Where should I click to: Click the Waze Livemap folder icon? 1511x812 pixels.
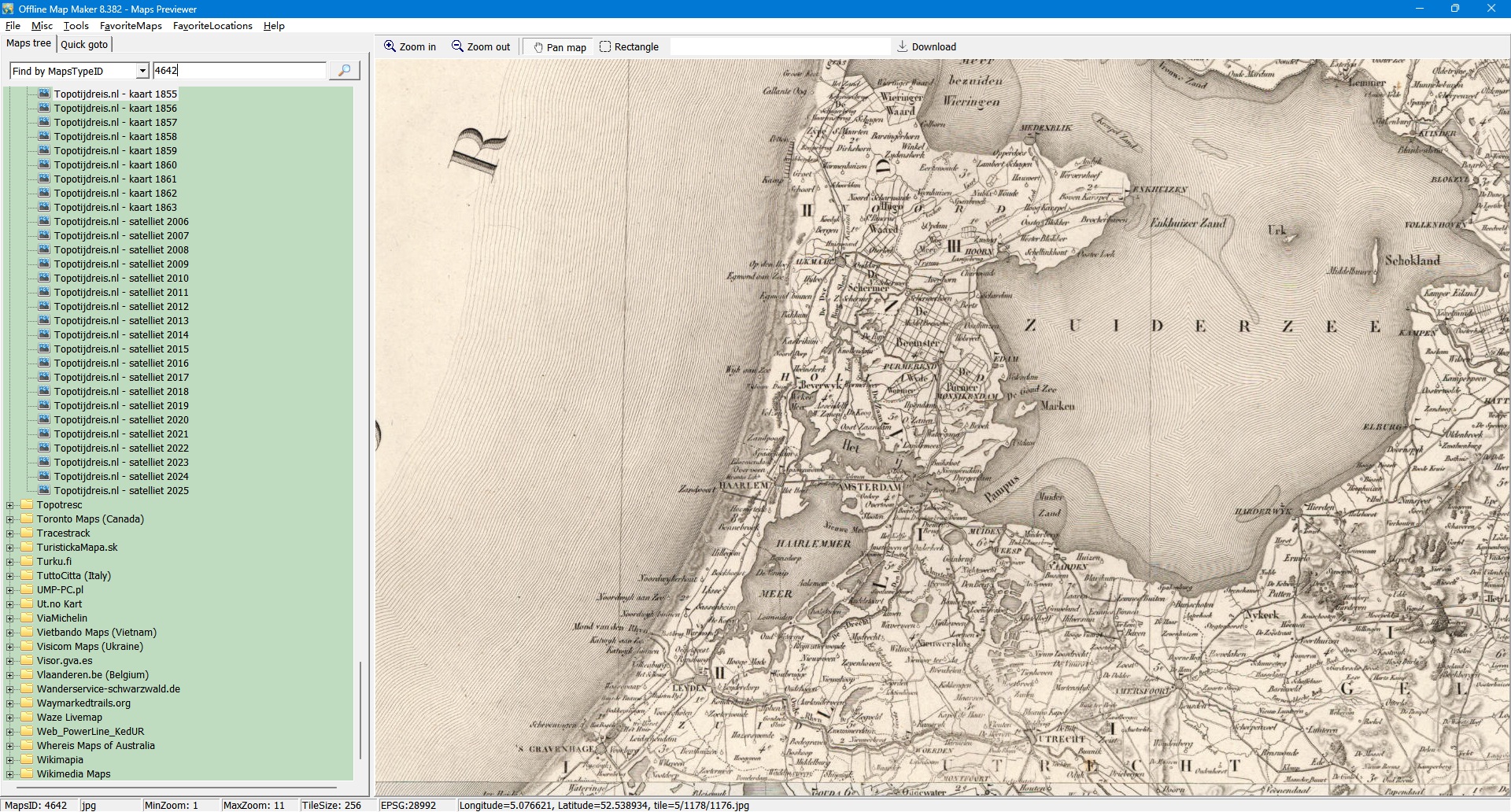[x=27, y=717]
